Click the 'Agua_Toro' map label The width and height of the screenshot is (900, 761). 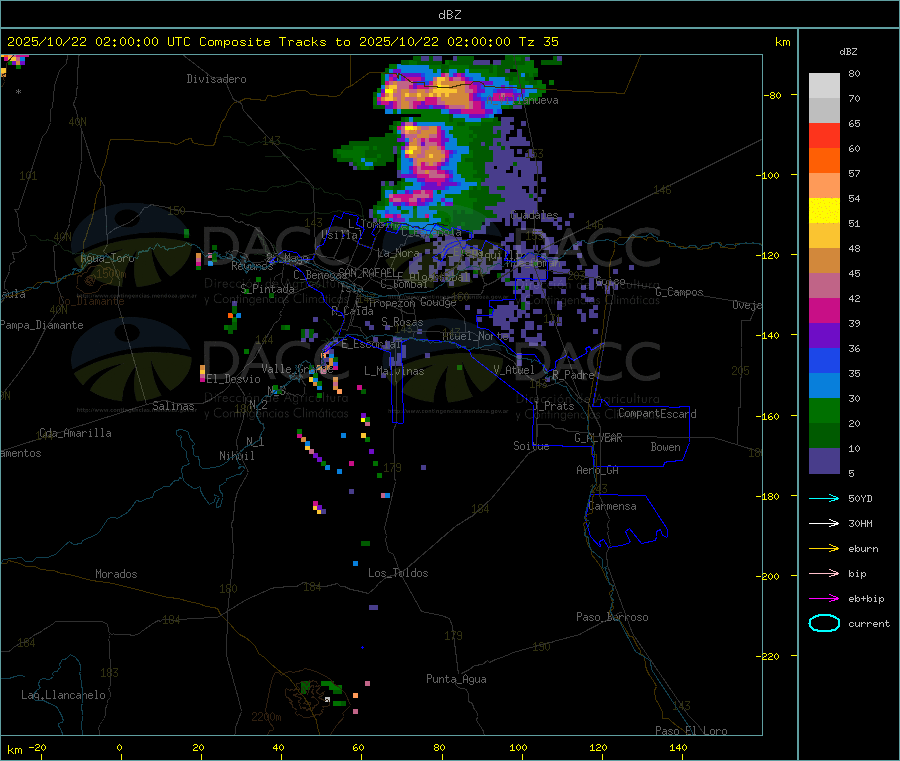click(107, 258)
